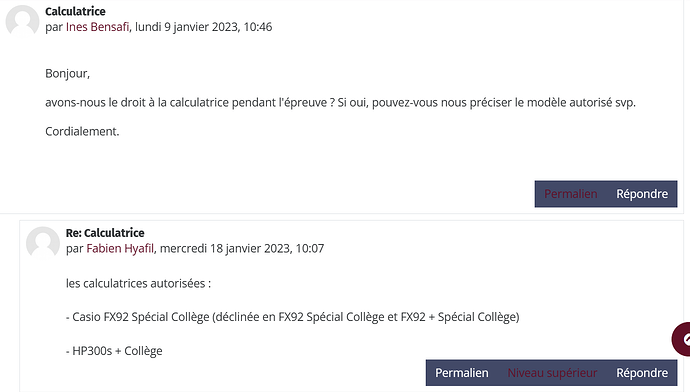The height and width of the screenshot is (392, 690).
Task: Click the 'Re: Calculatrice' reply title
Action: [105, 233]
